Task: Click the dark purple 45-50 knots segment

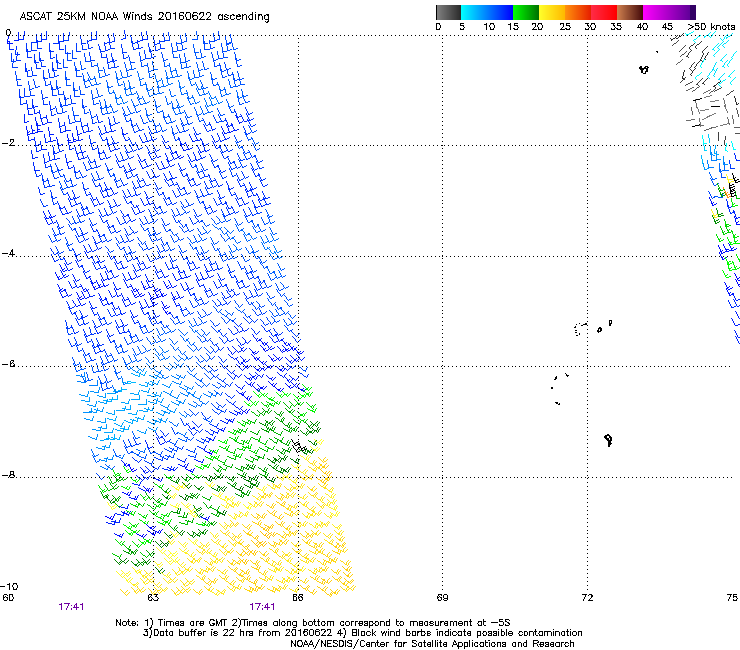Action: 682,12
